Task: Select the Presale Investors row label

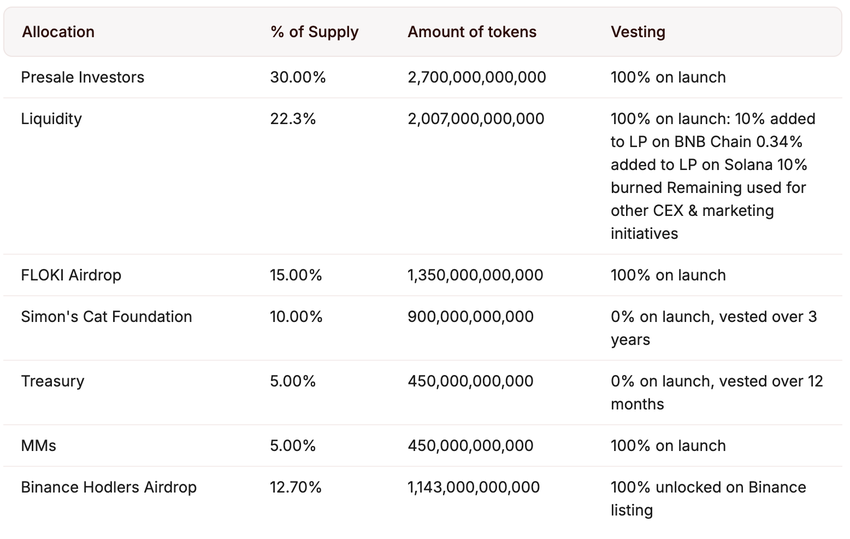Action: [x=83, y=77]
